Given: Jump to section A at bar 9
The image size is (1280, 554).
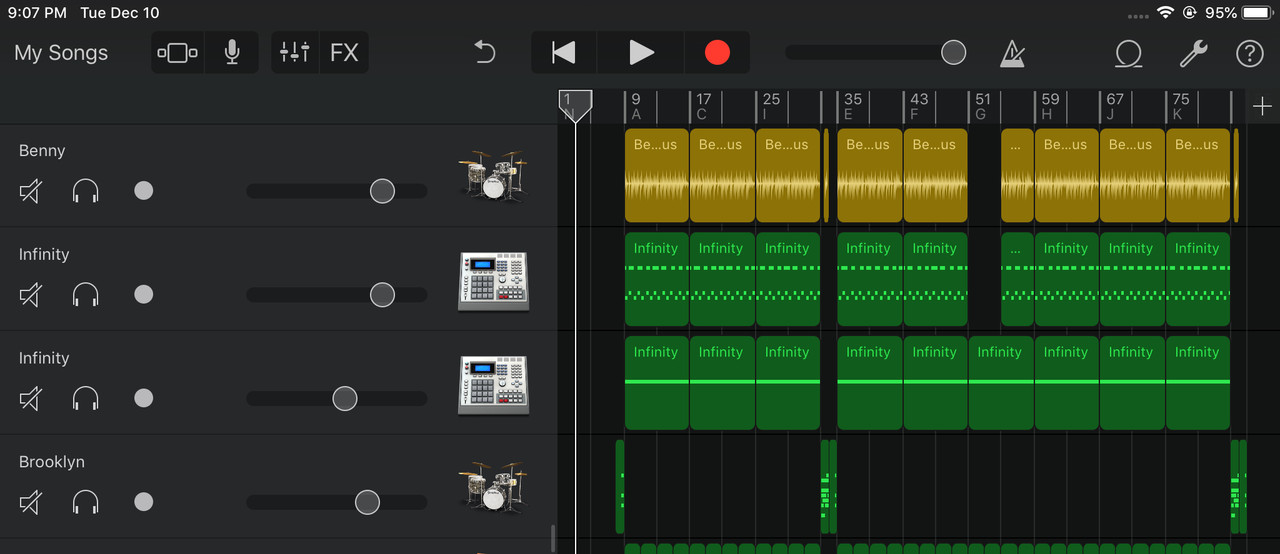Looking at the screenshot, I should tap(636, 106).
